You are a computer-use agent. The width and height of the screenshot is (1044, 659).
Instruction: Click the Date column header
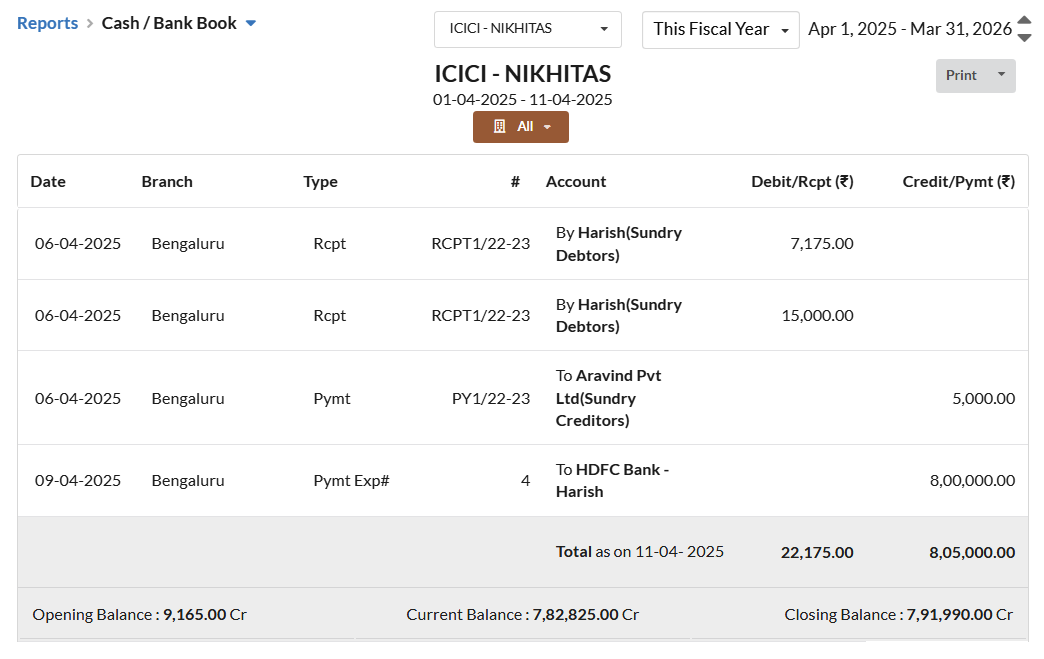48,182
